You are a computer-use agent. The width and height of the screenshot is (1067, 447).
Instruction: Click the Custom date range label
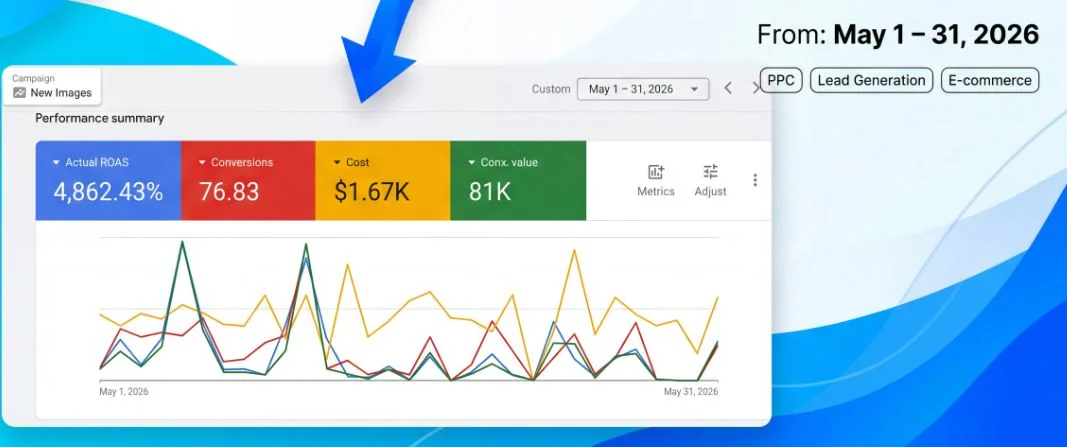point(551,89)
